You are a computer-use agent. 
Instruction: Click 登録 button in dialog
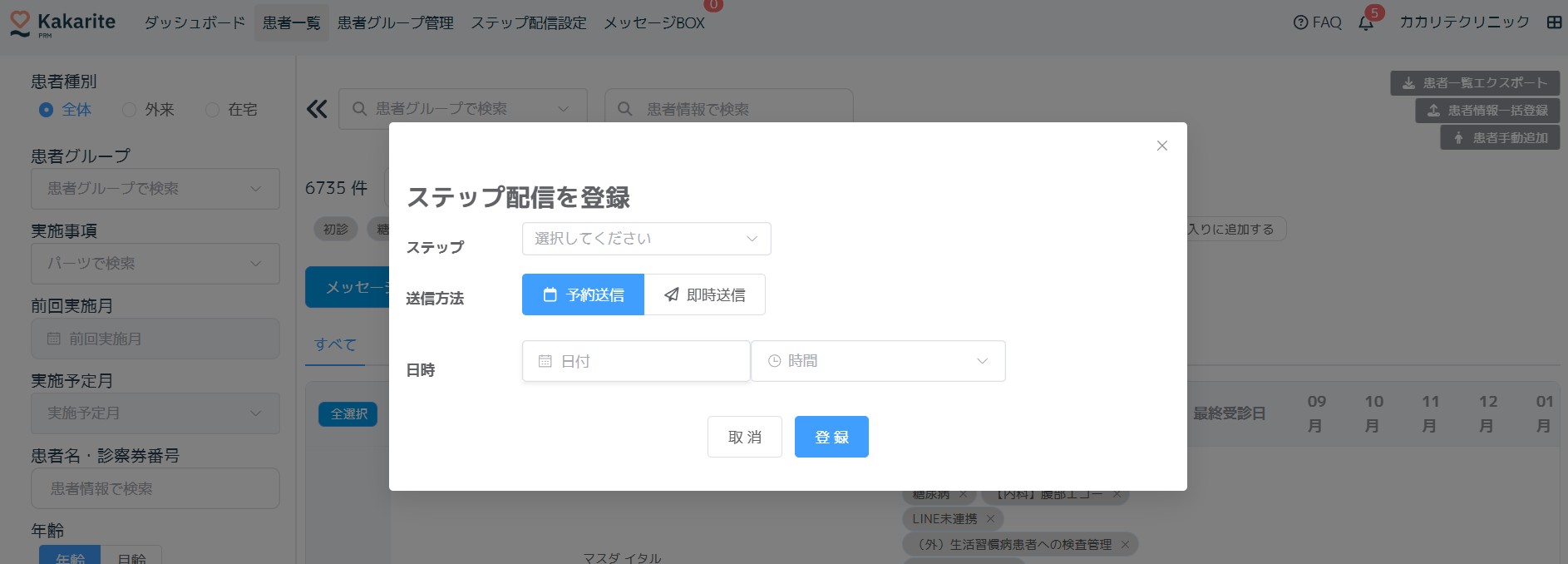(831, 437)
